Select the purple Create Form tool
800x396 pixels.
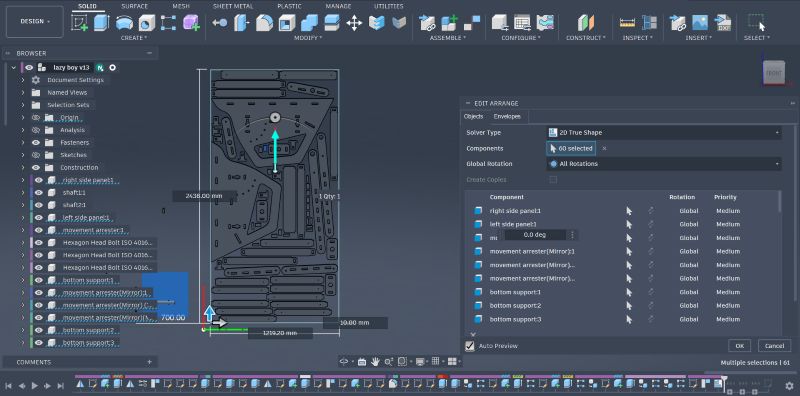pyautogui.click(x=191, y=22)
